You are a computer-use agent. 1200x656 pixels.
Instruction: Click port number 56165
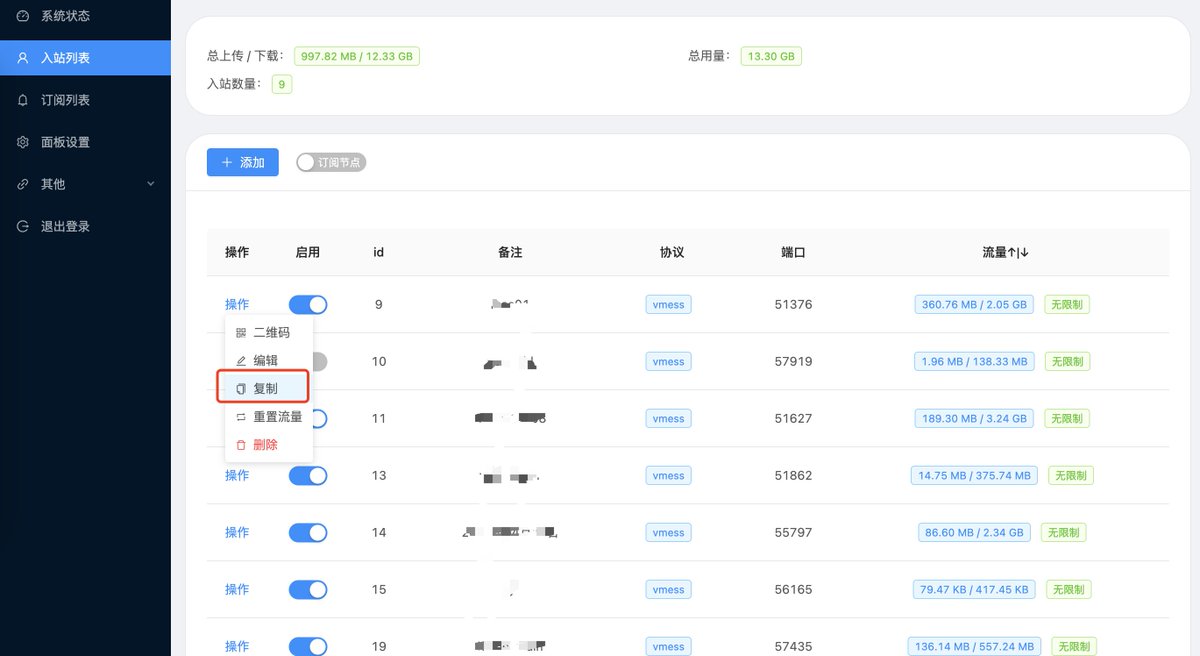pos(793,590)
